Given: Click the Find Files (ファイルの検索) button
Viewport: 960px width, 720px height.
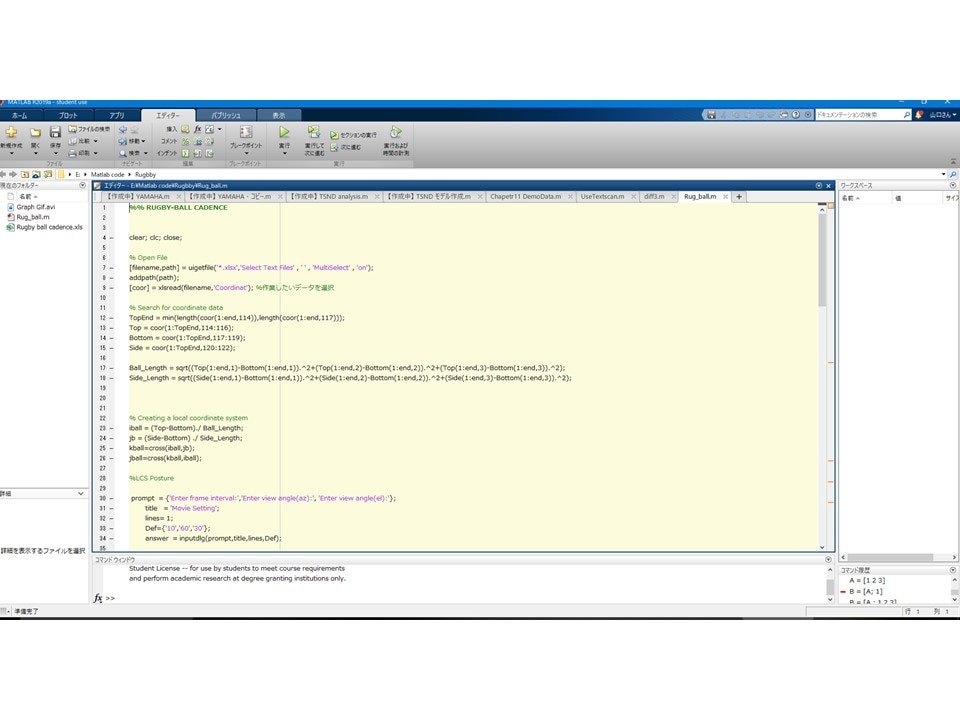Looking at the screenshot, I should coord(89,129).
